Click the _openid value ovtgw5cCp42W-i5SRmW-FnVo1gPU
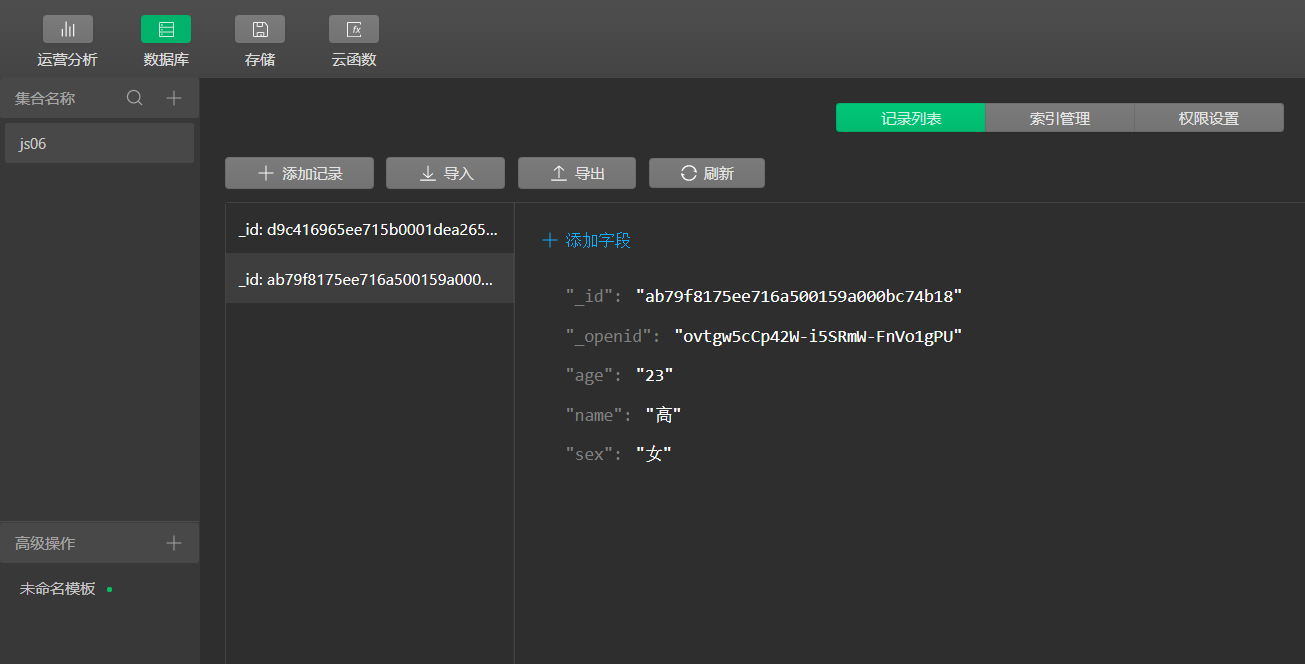1305x664 pixels. pyautogui.click(x=818, y=336)
